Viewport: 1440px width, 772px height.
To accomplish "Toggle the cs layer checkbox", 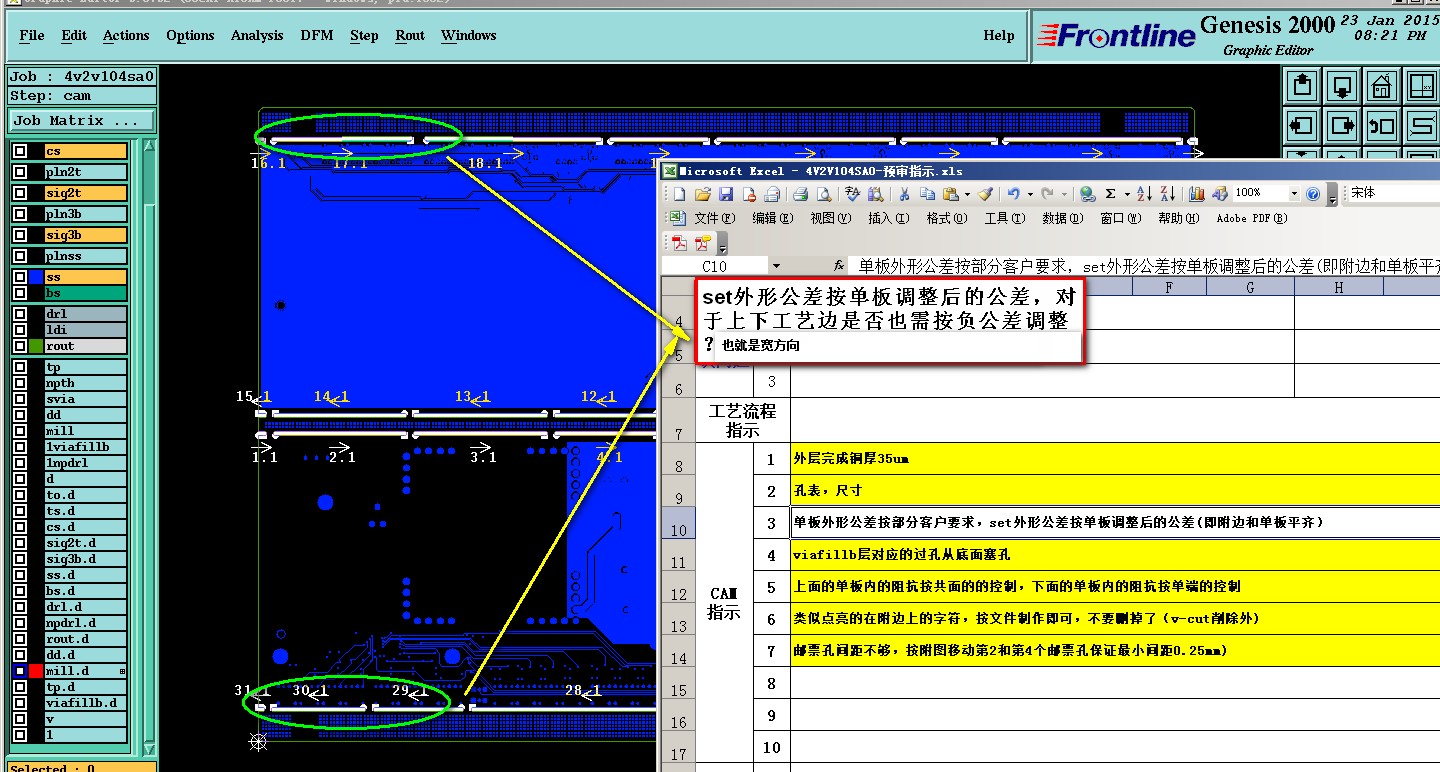I will 20,151.
